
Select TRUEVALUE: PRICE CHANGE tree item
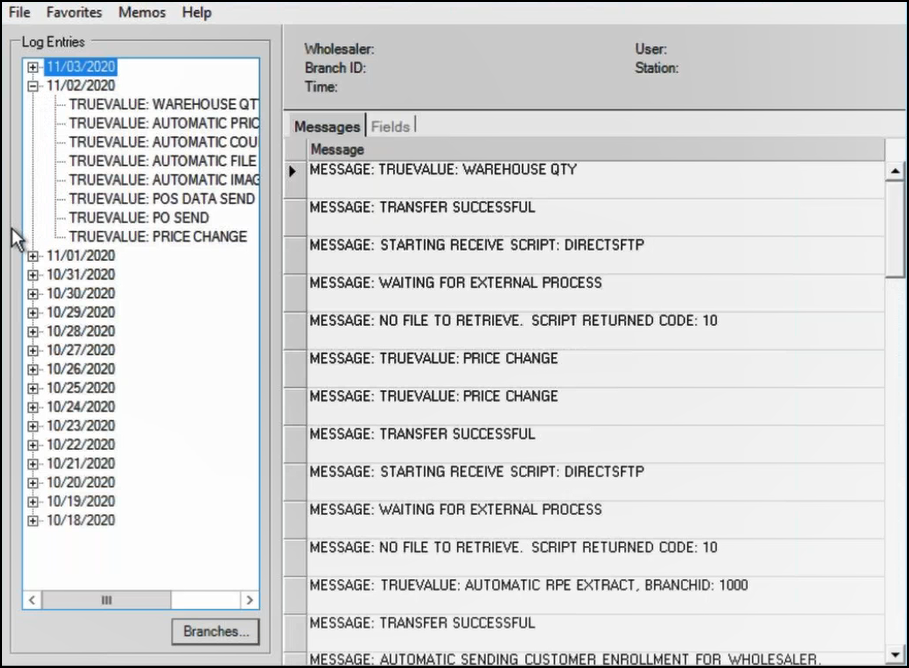[x=157, y=237]
